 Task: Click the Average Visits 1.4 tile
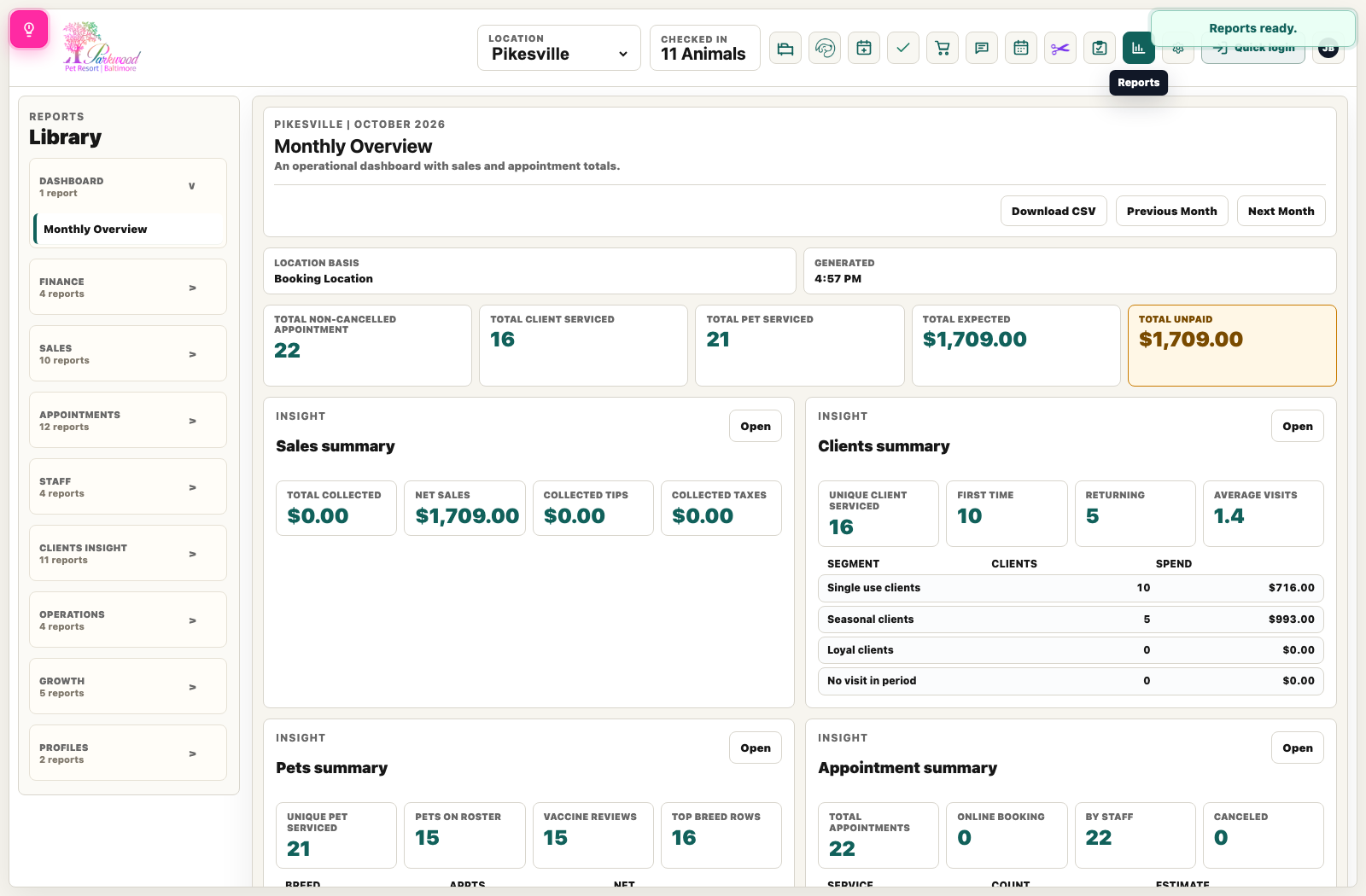[x=1264, y=514]
